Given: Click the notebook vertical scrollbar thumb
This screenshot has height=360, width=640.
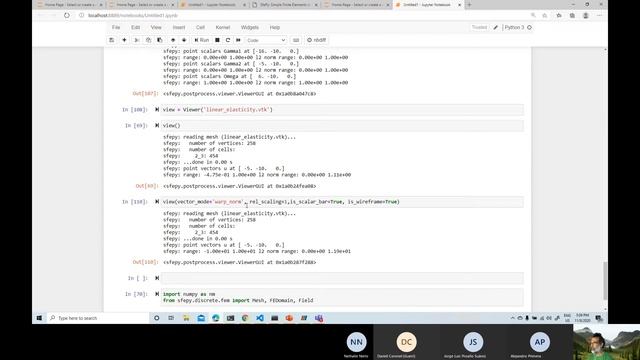Looking at the screenshot, I should [x=605, y=281].
